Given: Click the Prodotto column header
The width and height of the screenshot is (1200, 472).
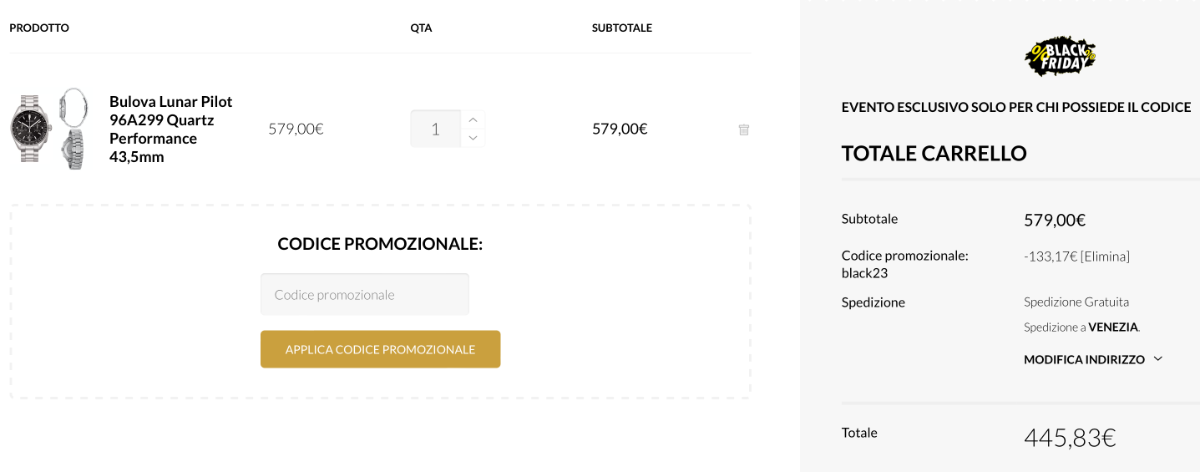Looking at the screenshot, I should pyautogui.click(x=39, y=28).
